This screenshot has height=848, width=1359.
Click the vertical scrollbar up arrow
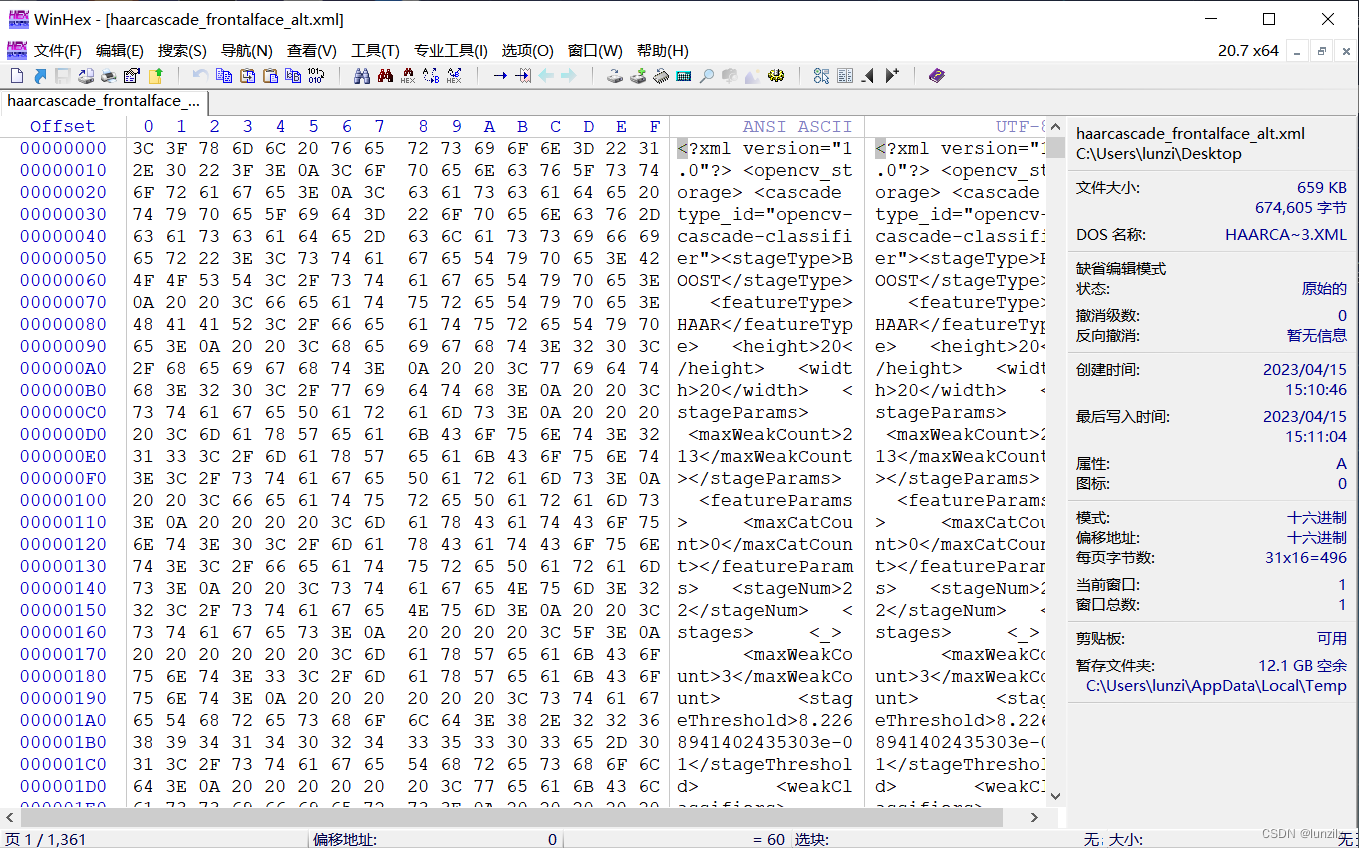coord(1054,125)
